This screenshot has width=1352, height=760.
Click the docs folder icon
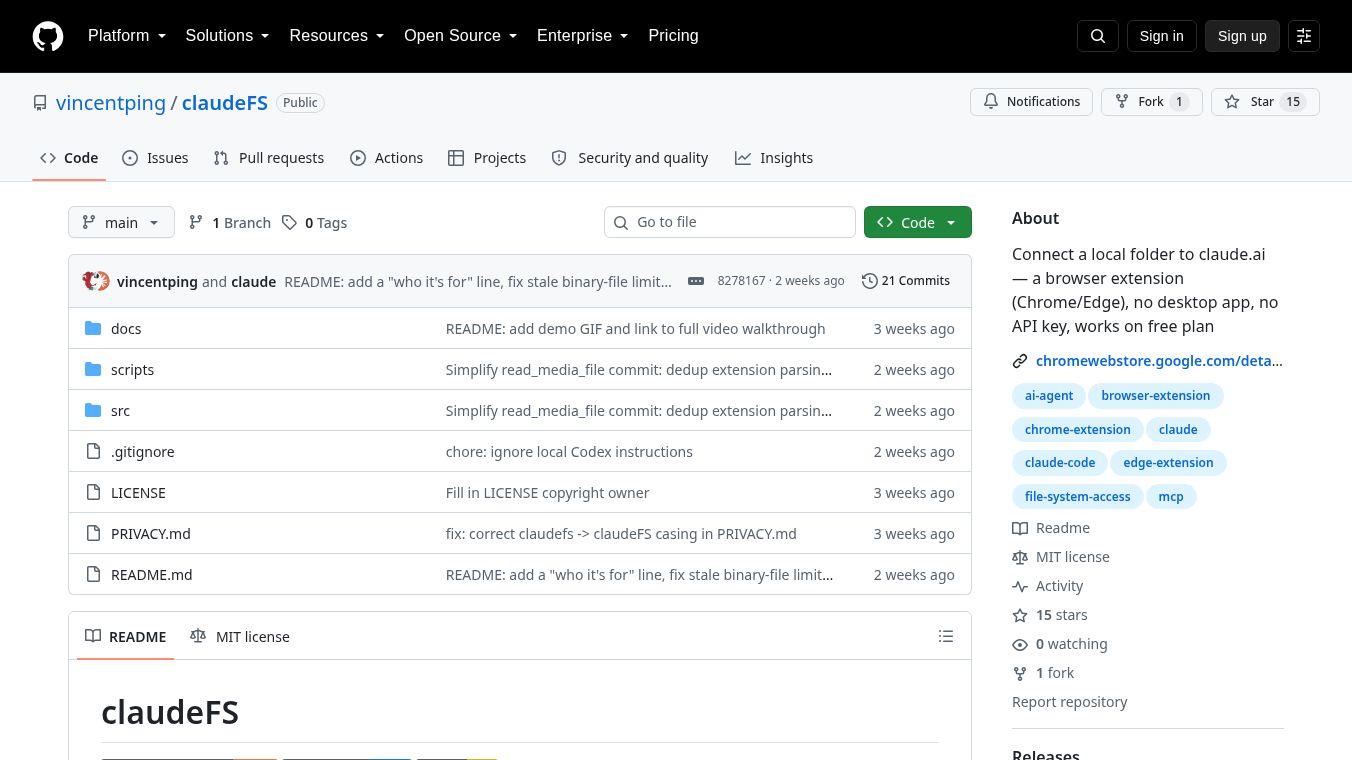pyautogui.click(x=93, y=328)
